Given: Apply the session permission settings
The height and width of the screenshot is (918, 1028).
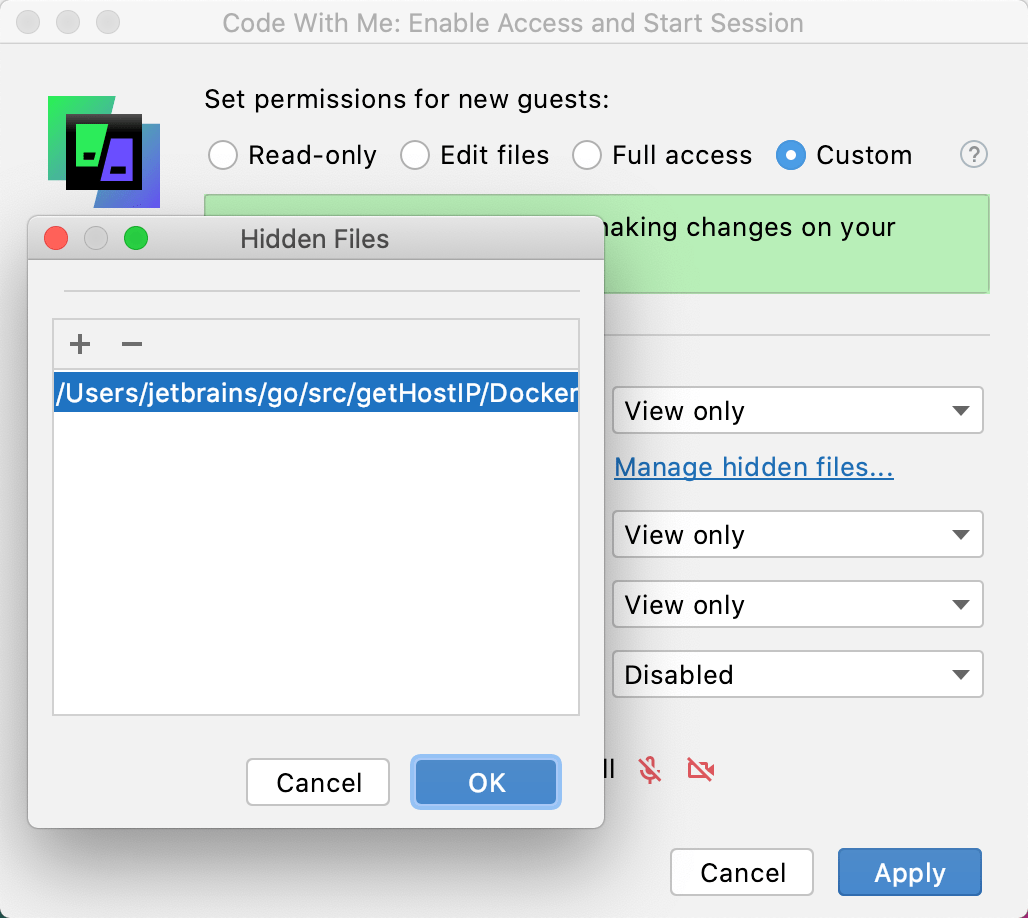Looking at the screenshot, I should tap(909, 872).
